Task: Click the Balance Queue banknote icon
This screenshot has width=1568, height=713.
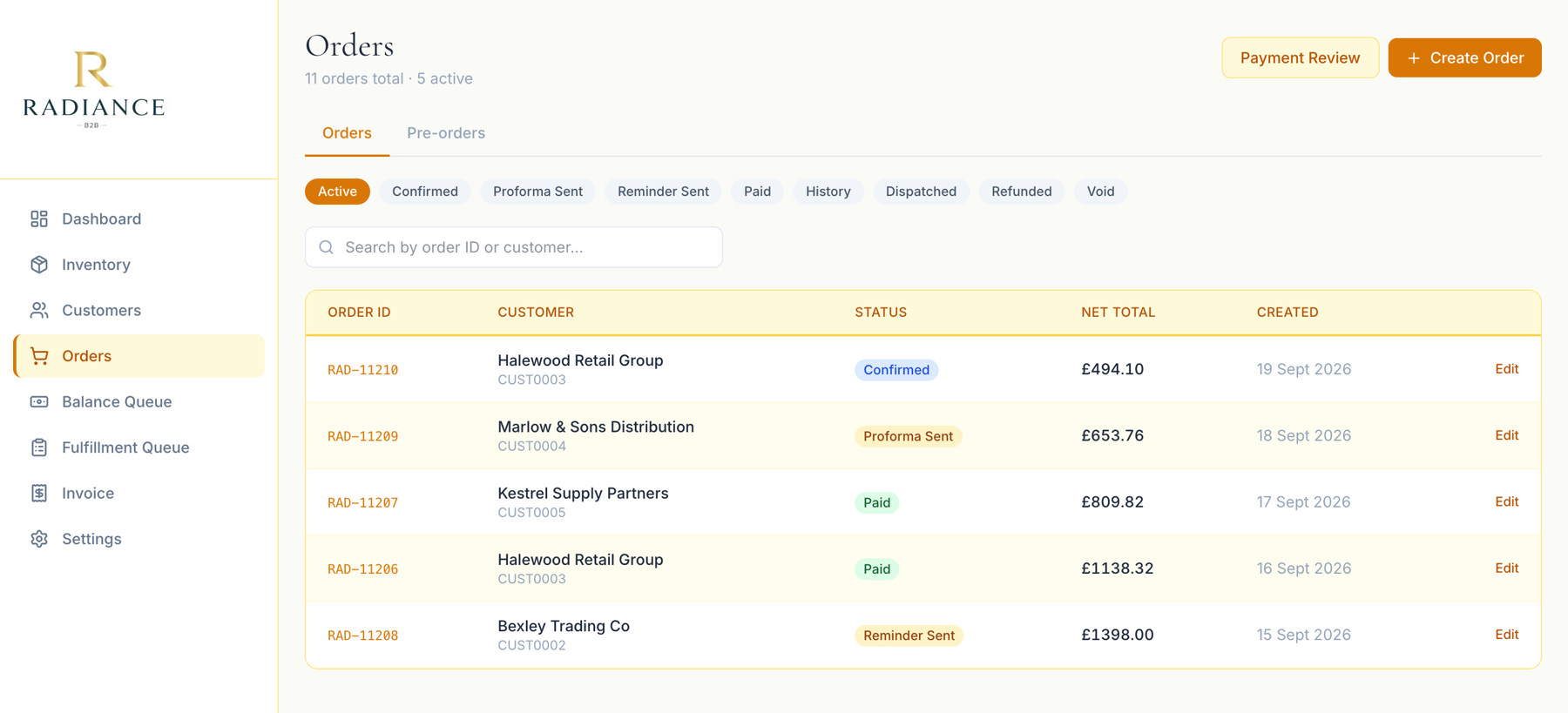Action: [x=39, y=401]
